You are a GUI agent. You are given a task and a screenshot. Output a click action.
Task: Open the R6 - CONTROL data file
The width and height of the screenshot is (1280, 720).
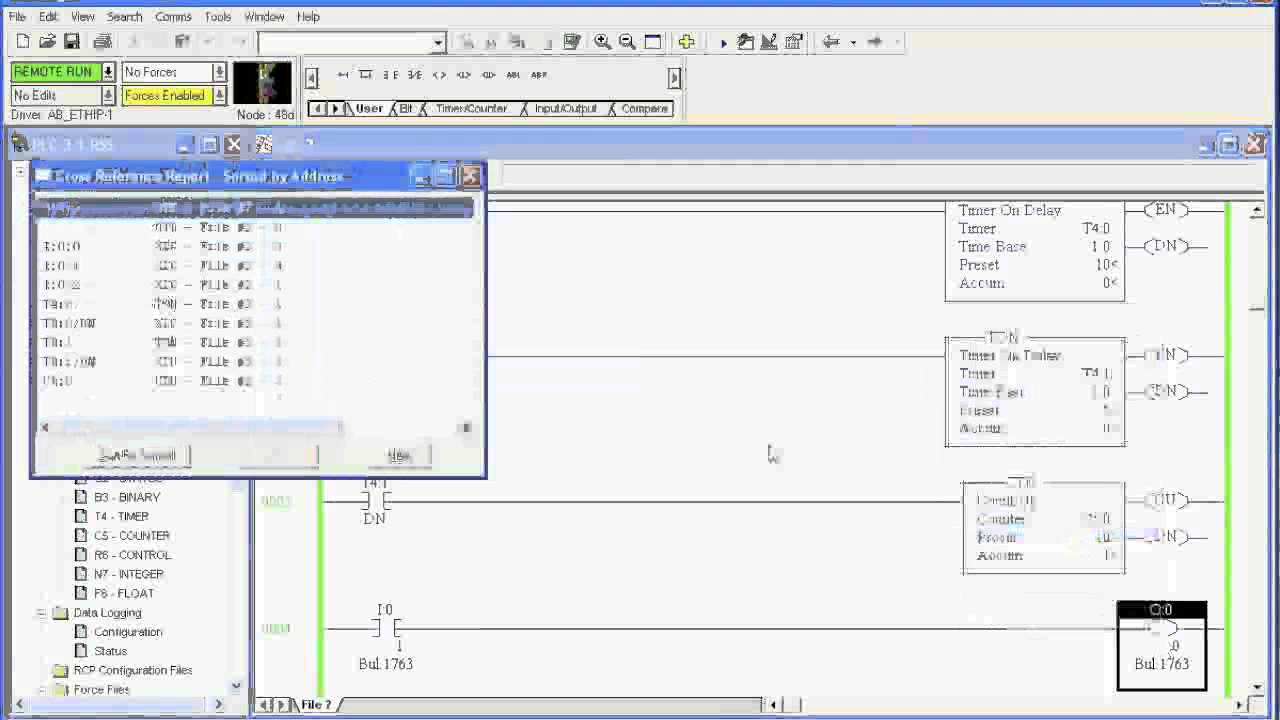pyautogui.click(x=132, y=555)
